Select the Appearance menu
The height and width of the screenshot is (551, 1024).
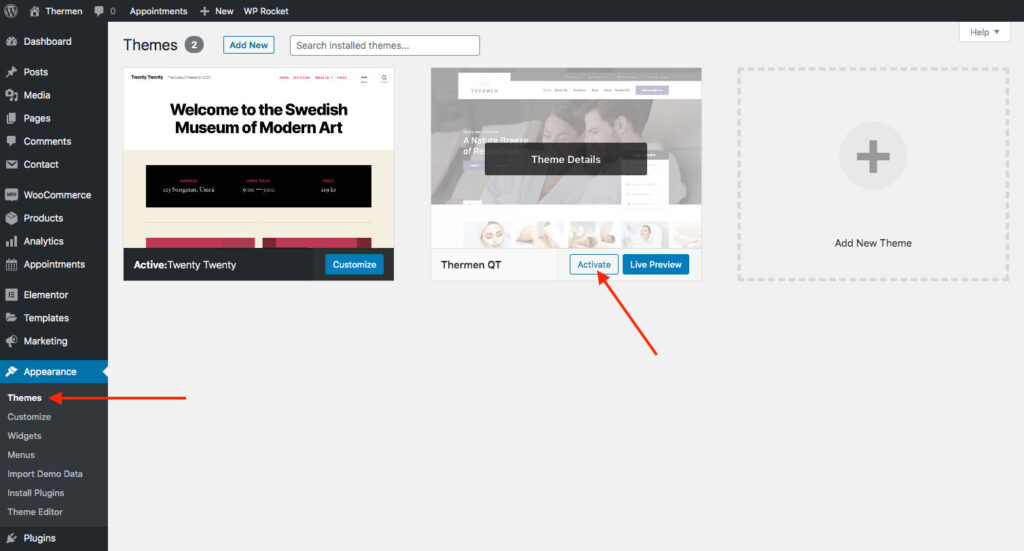(x=50, y=371)
